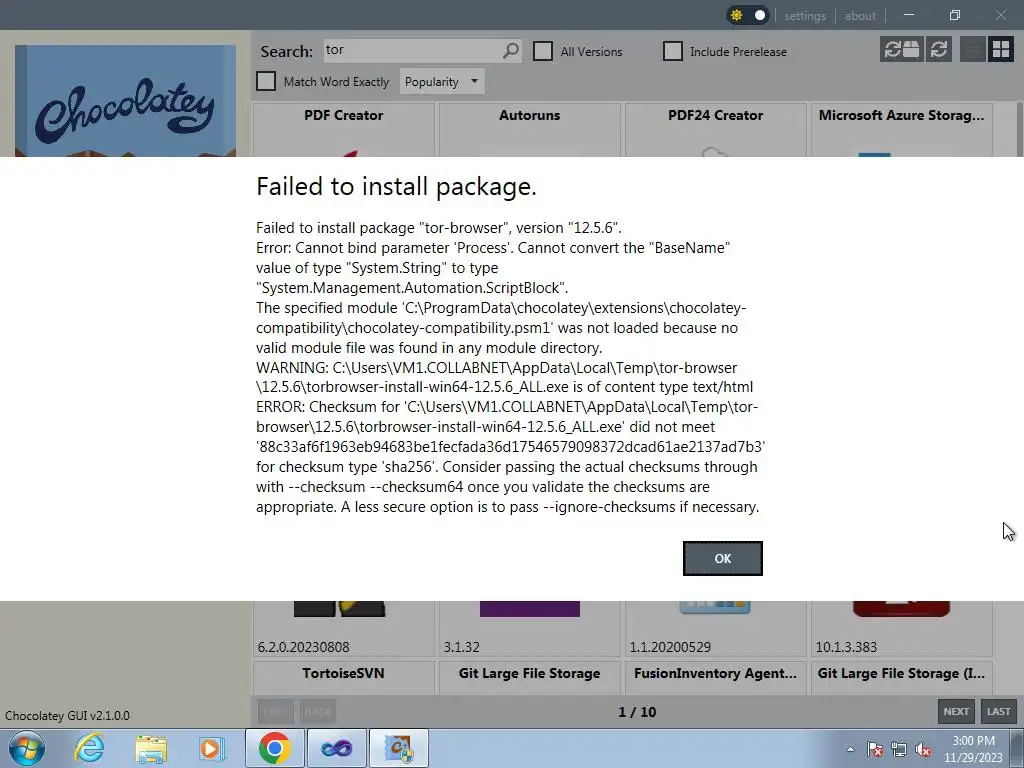Switch to the infinity-logo app in taskbar

[x=337, y=748]
